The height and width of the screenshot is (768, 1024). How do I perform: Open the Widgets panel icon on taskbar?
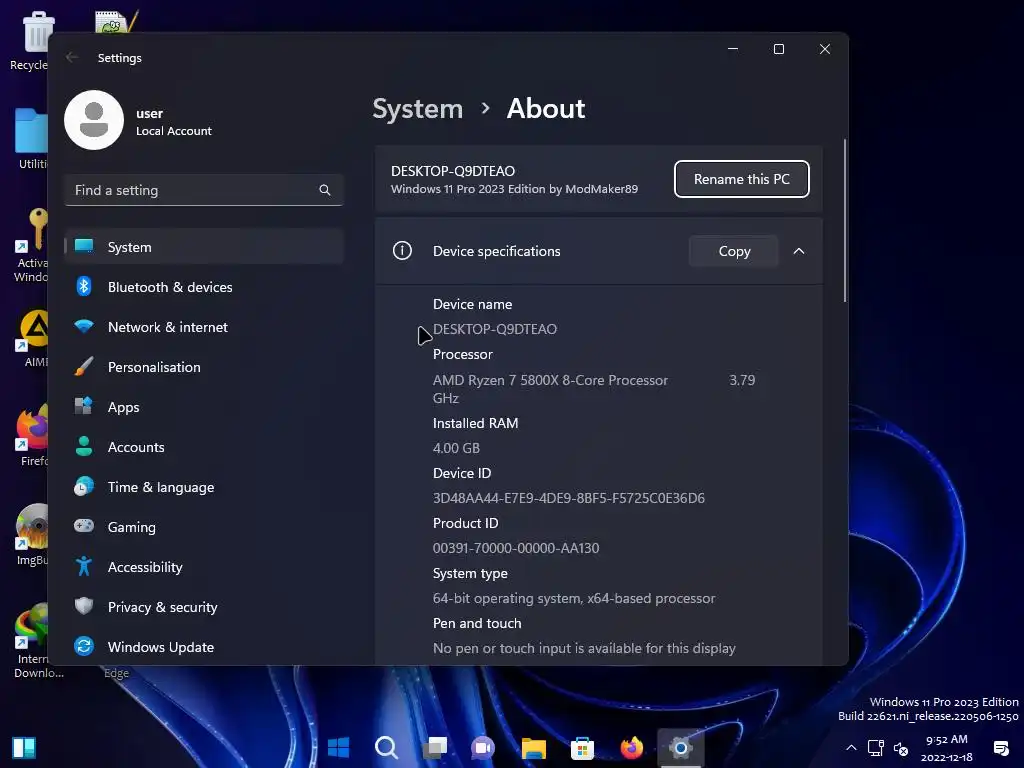(x=24, y=748)
